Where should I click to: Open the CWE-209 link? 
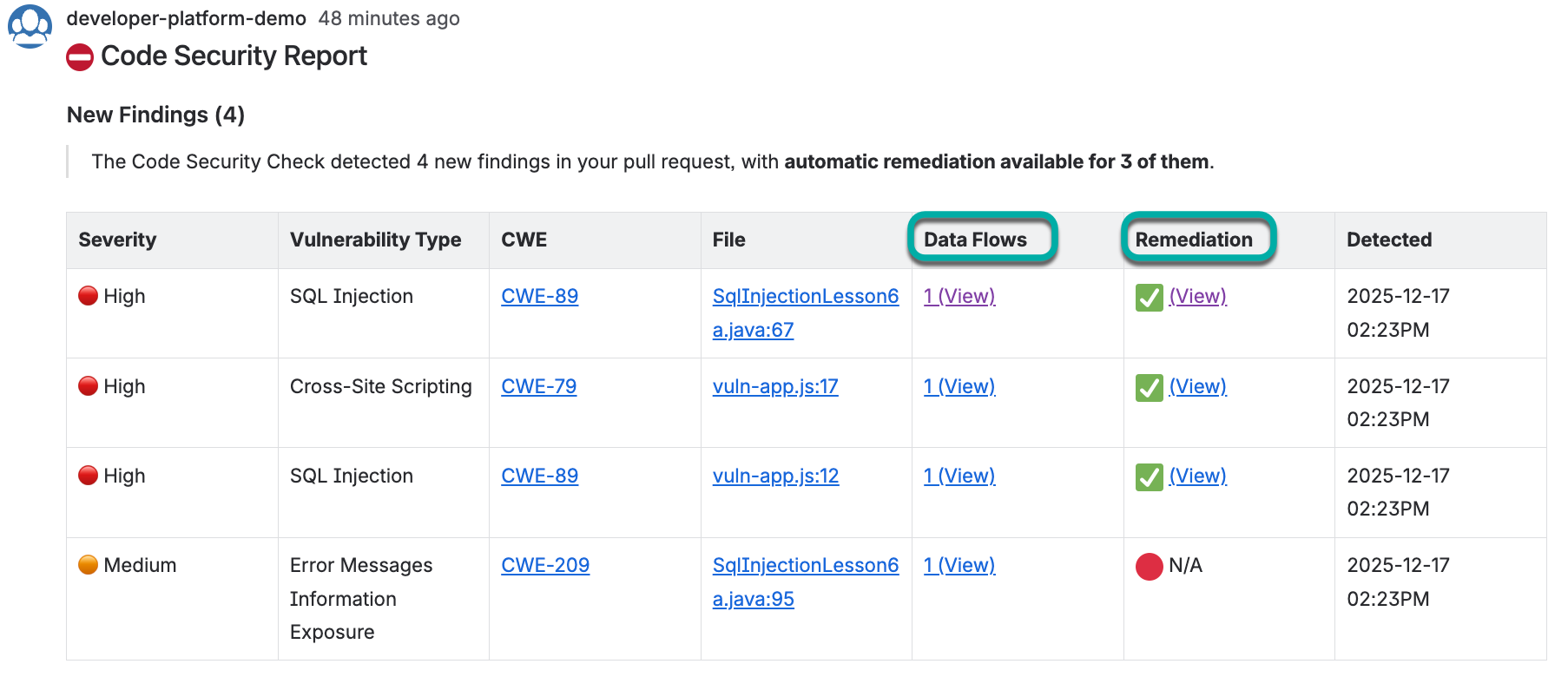tap(545, 565)
